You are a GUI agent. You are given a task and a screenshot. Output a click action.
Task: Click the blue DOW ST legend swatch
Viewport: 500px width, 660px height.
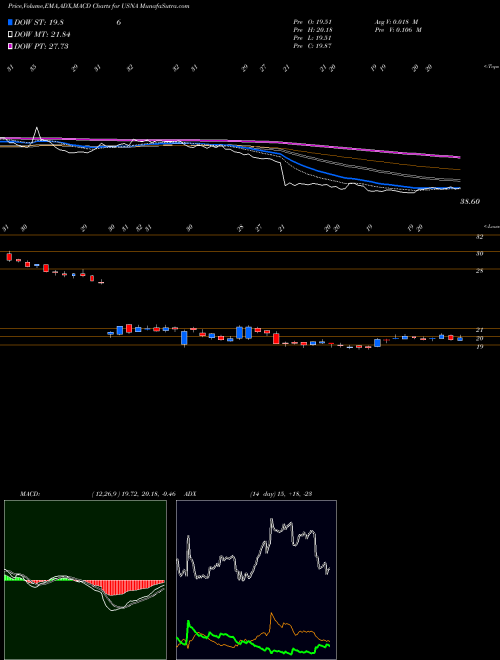click(x=10, y=22)
